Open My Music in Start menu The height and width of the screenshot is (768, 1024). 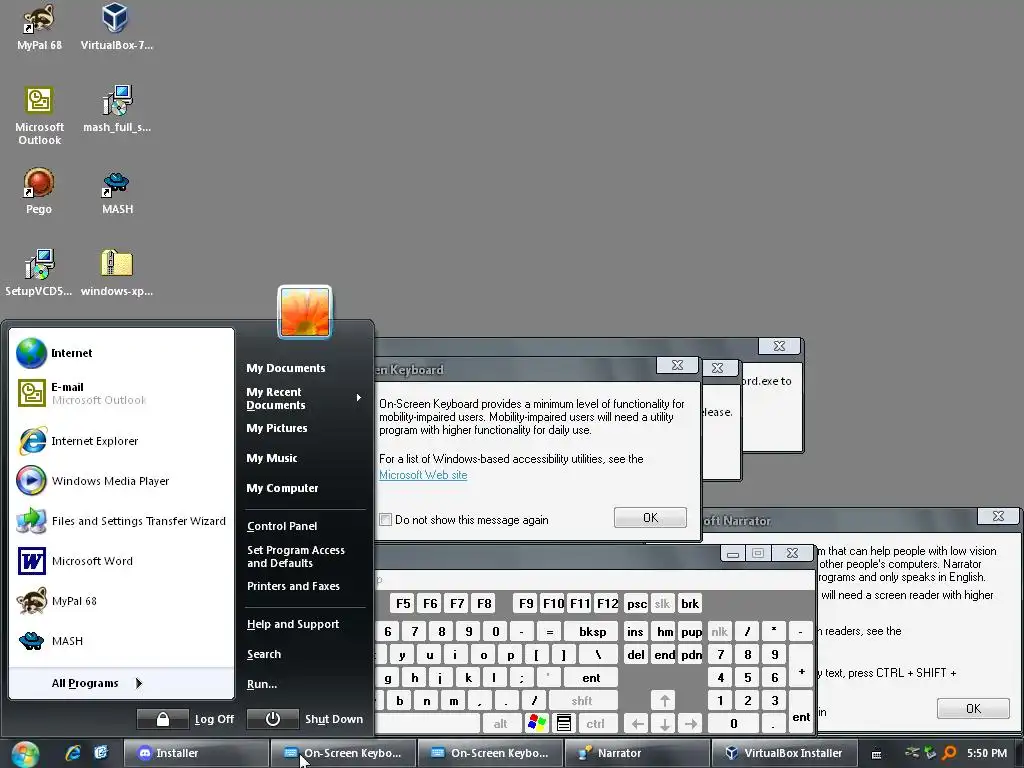tap(272, 458)
